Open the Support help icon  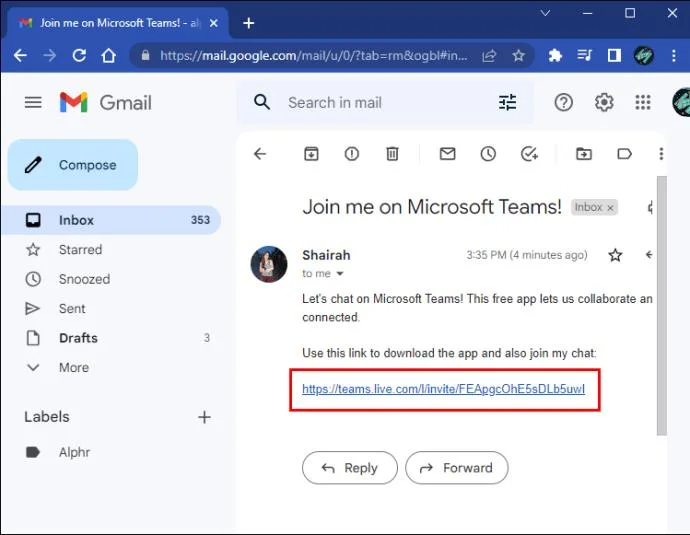point(563,103)
